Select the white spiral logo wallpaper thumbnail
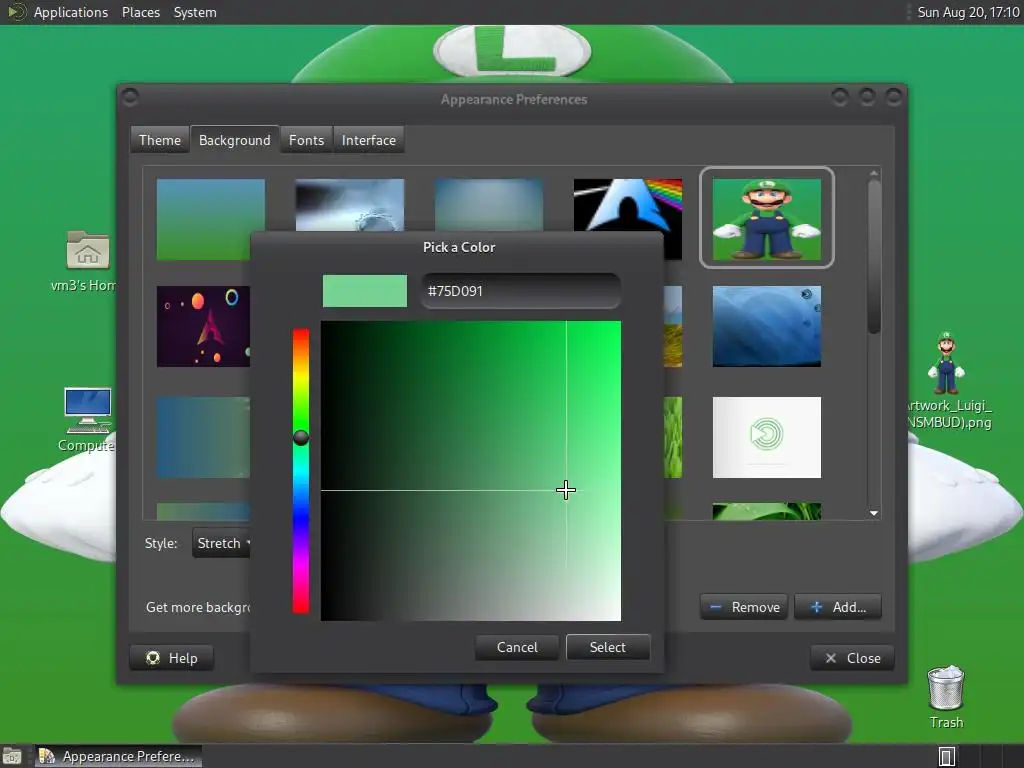Screen dimensions: 1024x768 (x=767, y=437)
